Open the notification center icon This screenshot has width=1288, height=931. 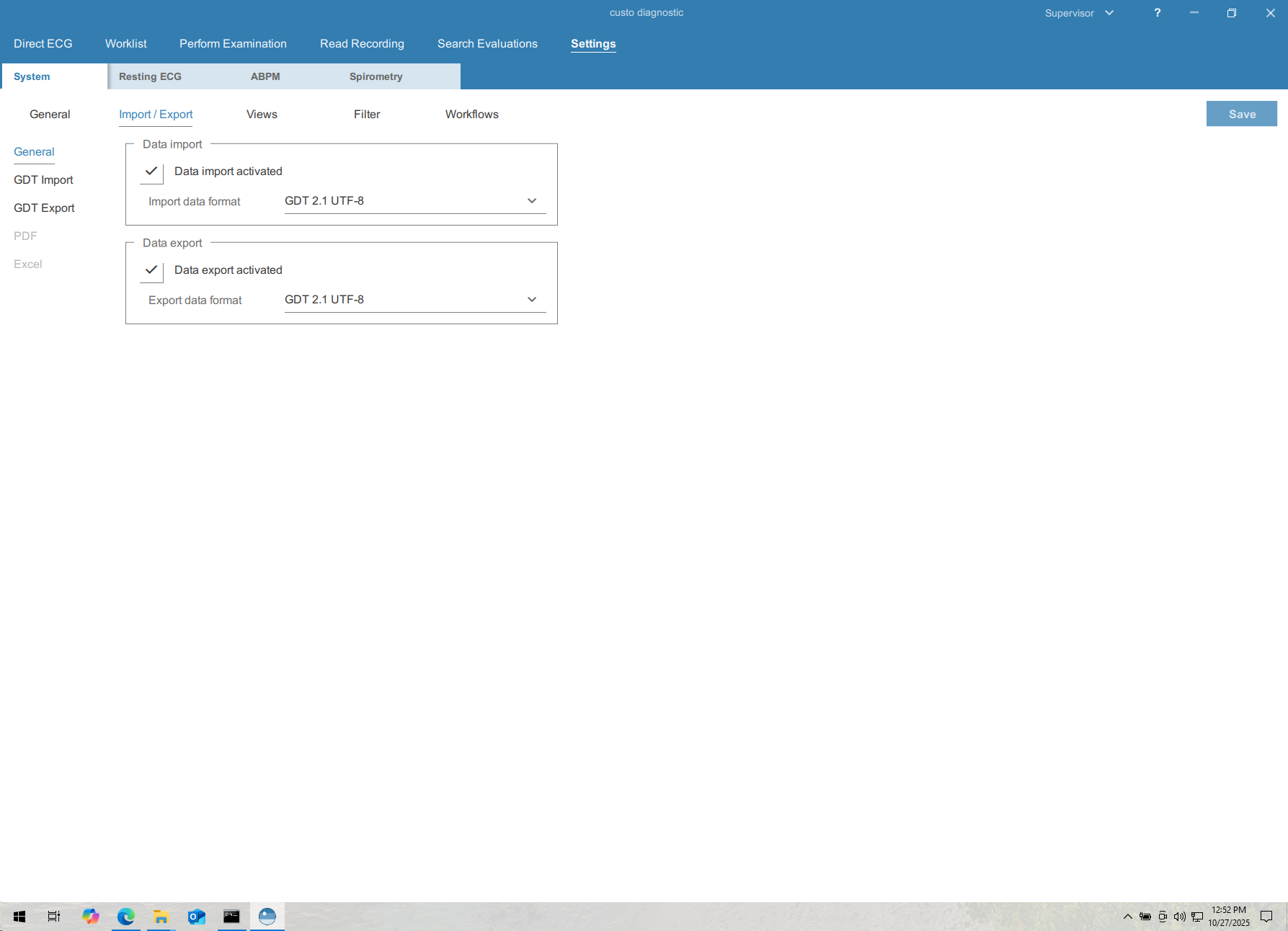tap(1266, 917)
